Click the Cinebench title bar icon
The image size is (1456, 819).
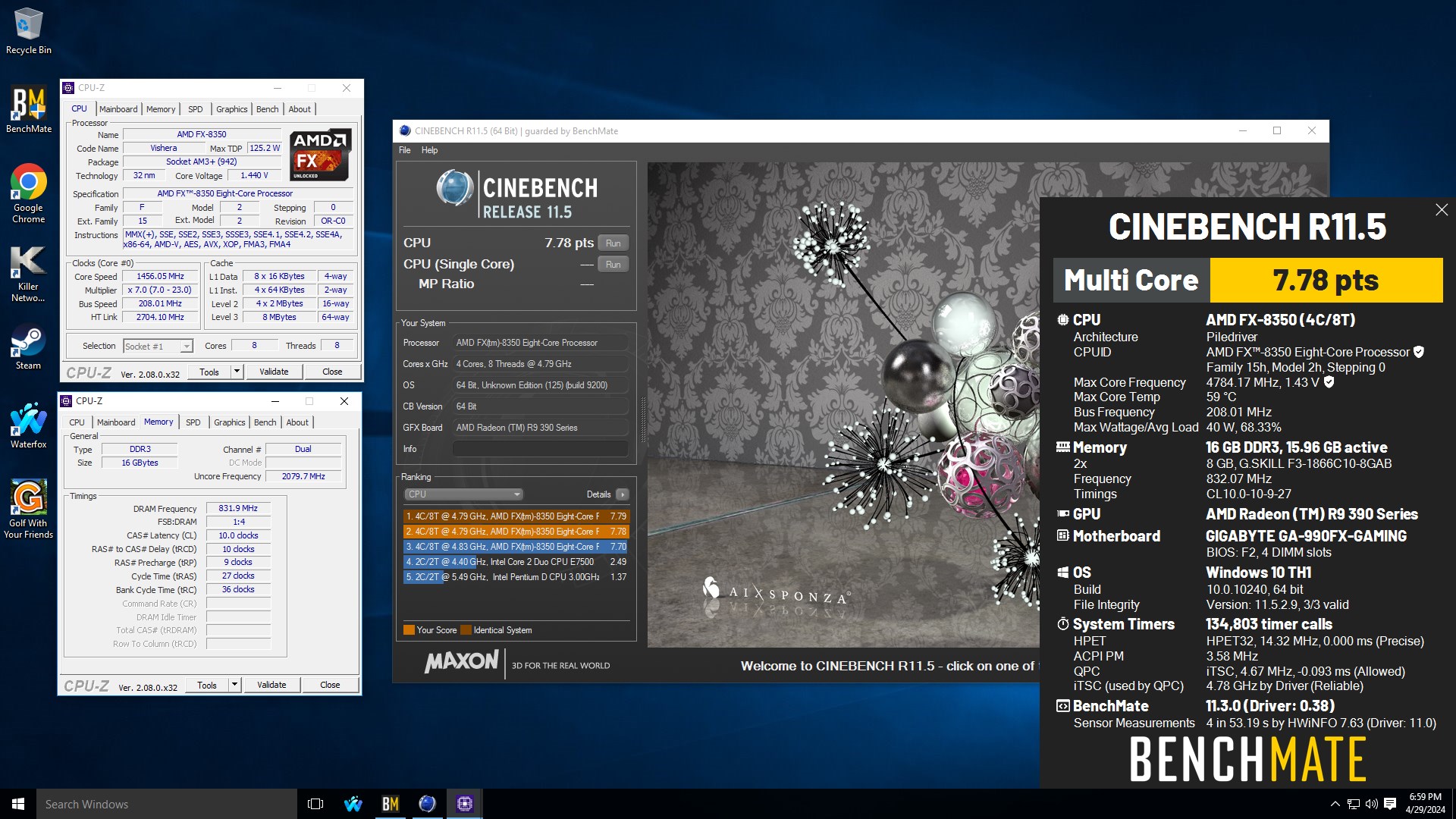pyautogui.click(x=405, y=130)
